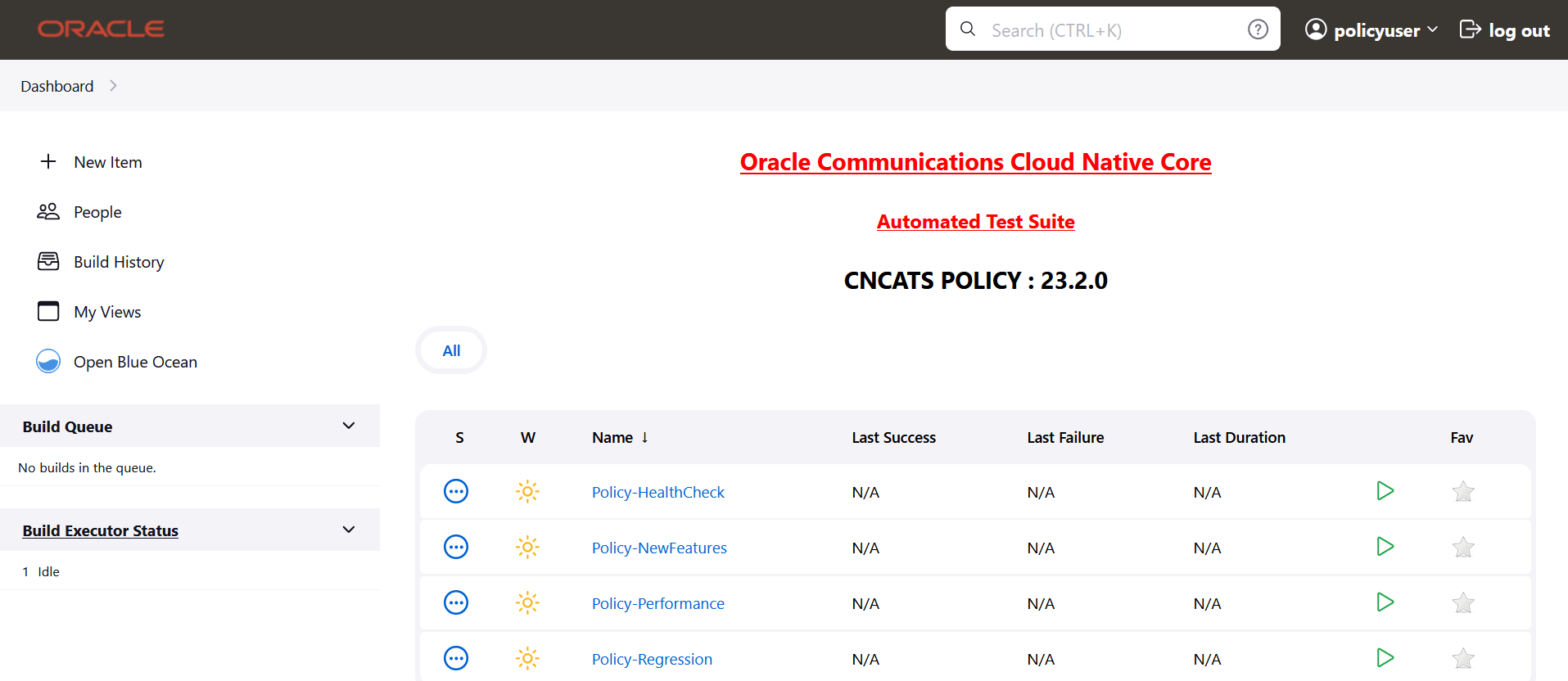1568x681 pixels.
Task: Favorite the Policy-HealthCheck job
Action: click(1463, 491)
